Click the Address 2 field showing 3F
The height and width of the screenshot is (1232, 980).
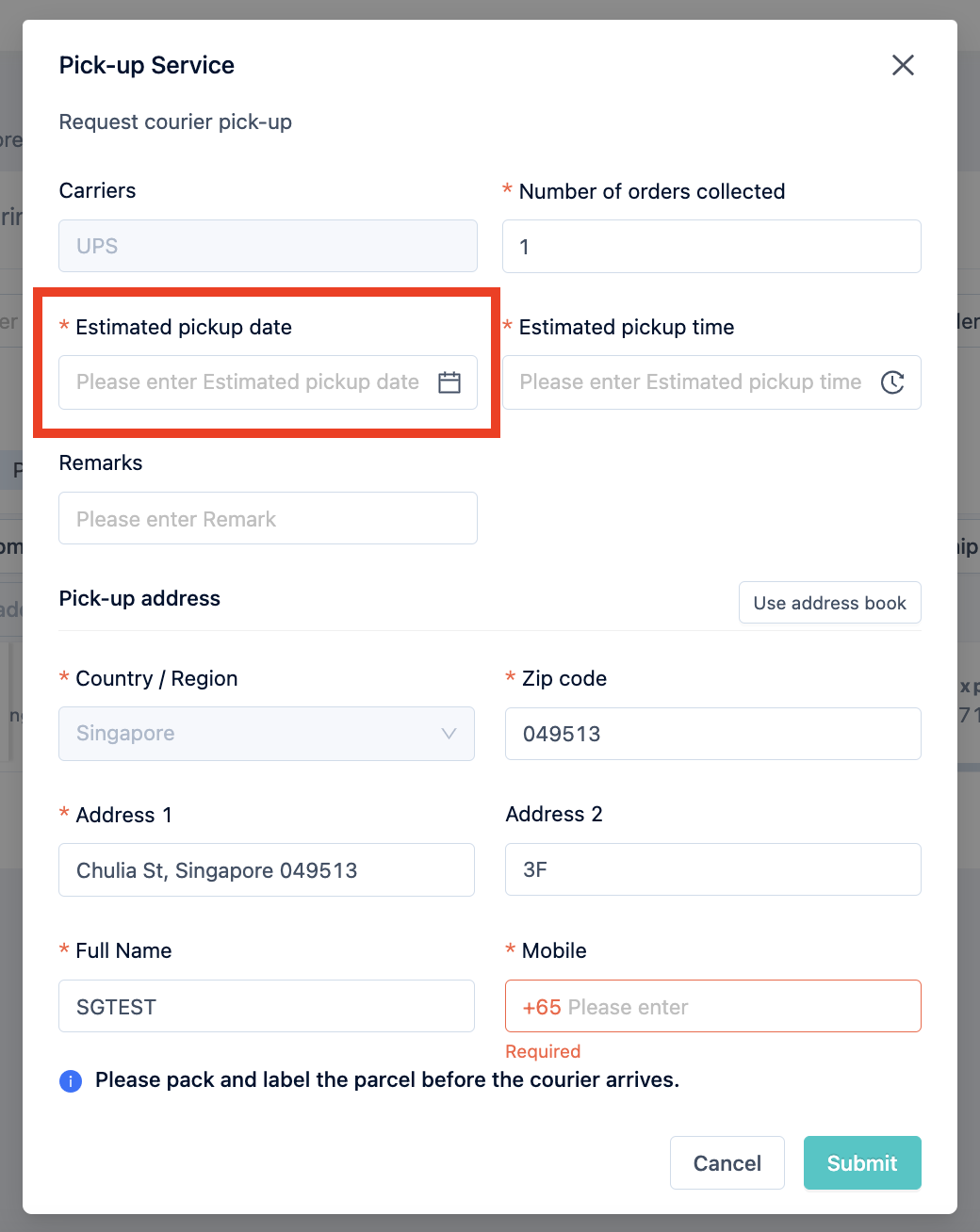[x=711, y=869]
